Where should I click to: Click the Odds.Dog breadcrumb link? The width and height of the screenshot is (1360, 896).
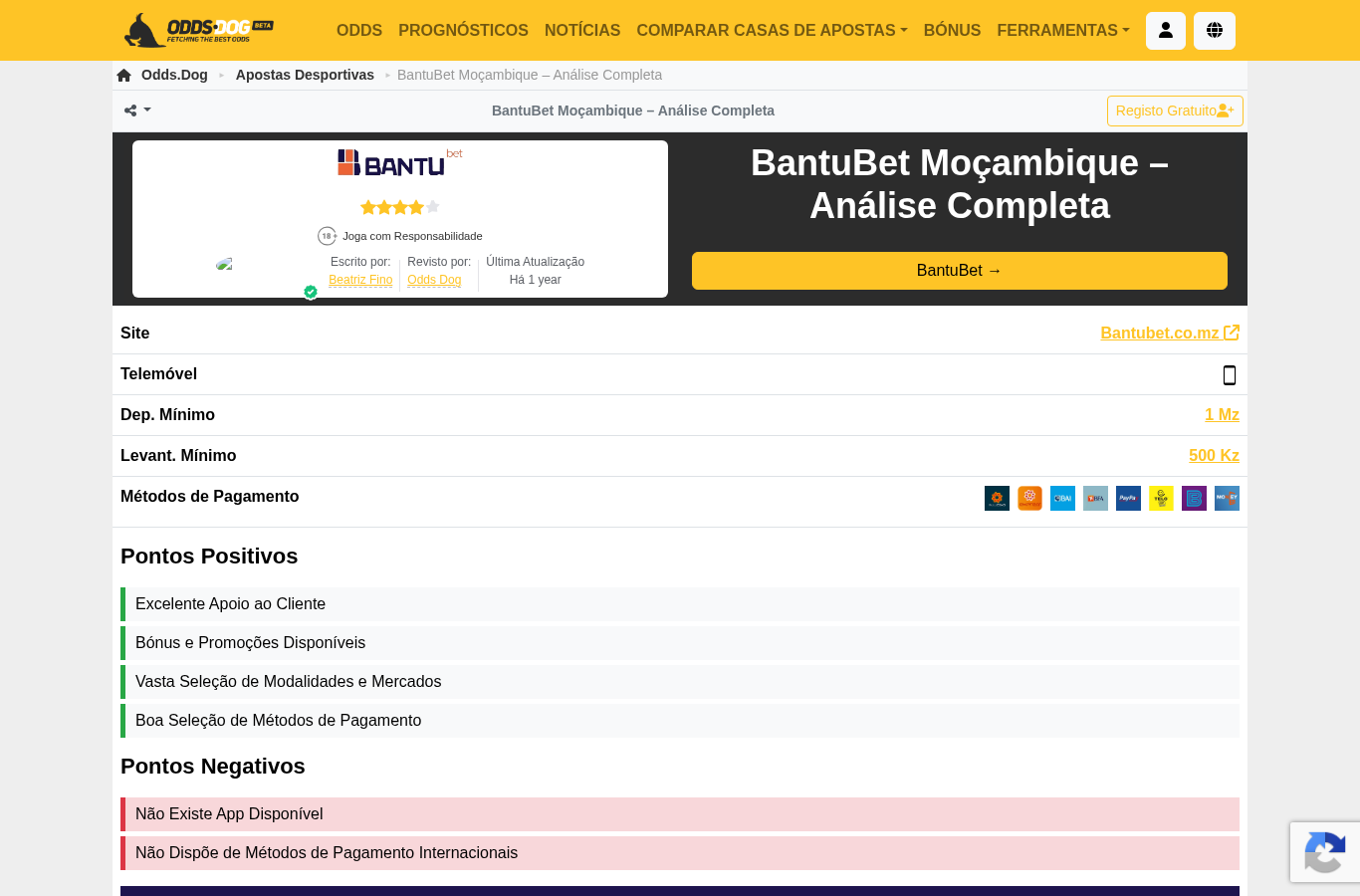(174, 75)
